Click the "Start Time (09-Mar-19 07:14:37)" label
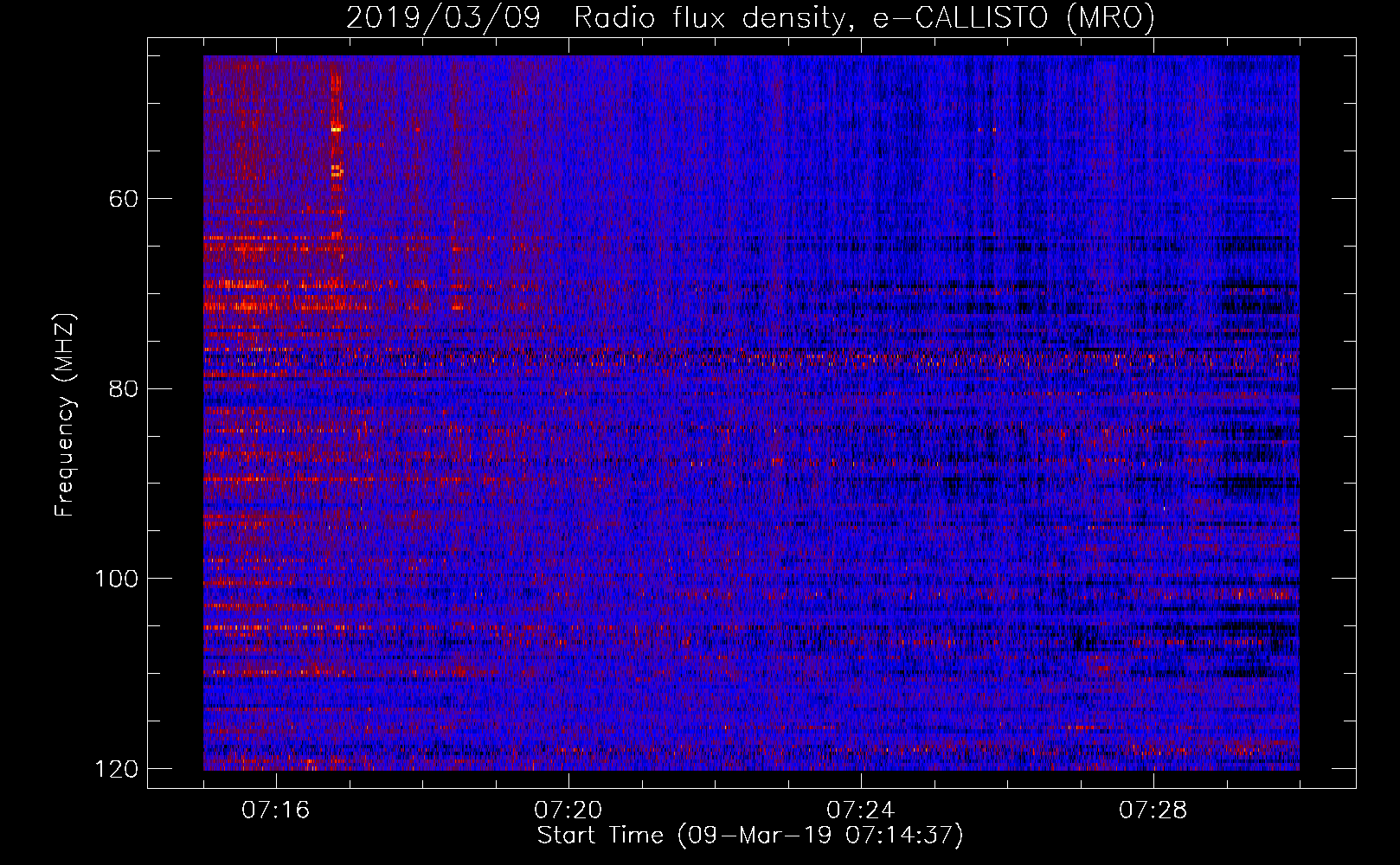Image resolution: width=1400 pixels, height=865 pixels. 750,836
